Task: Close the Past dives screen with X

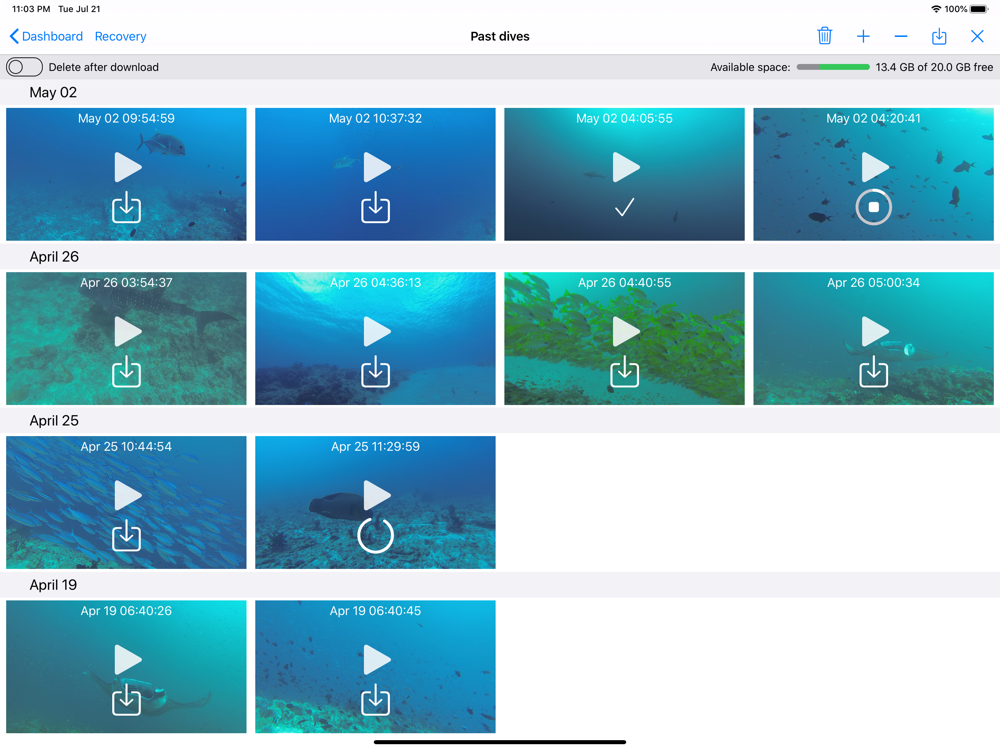Action: coord(977,36)
